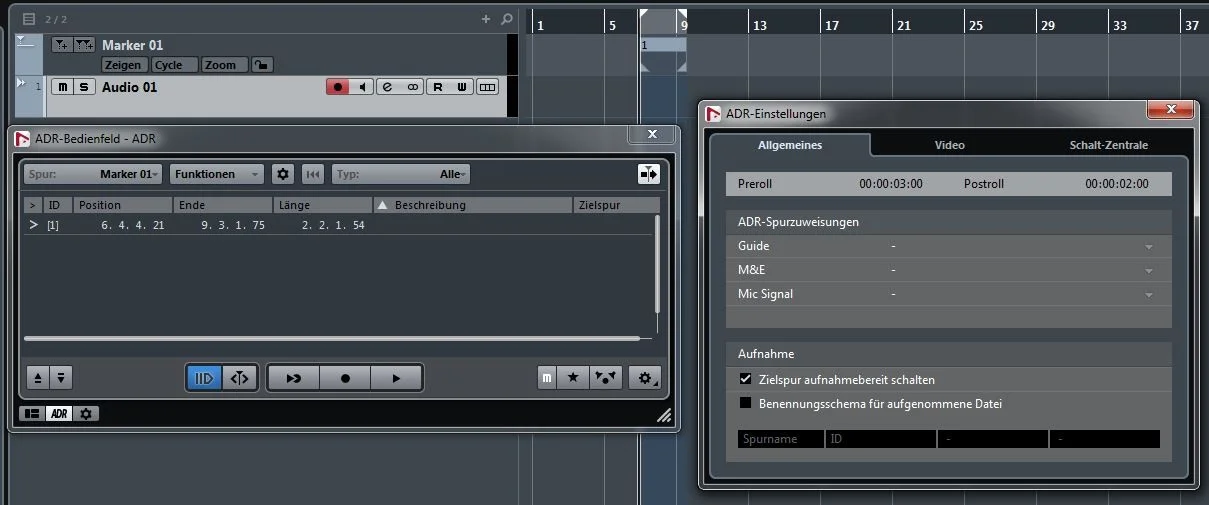Solo the Audio 01 track
The height and width of the screenshot is (505, 1209).
point(84,87)
